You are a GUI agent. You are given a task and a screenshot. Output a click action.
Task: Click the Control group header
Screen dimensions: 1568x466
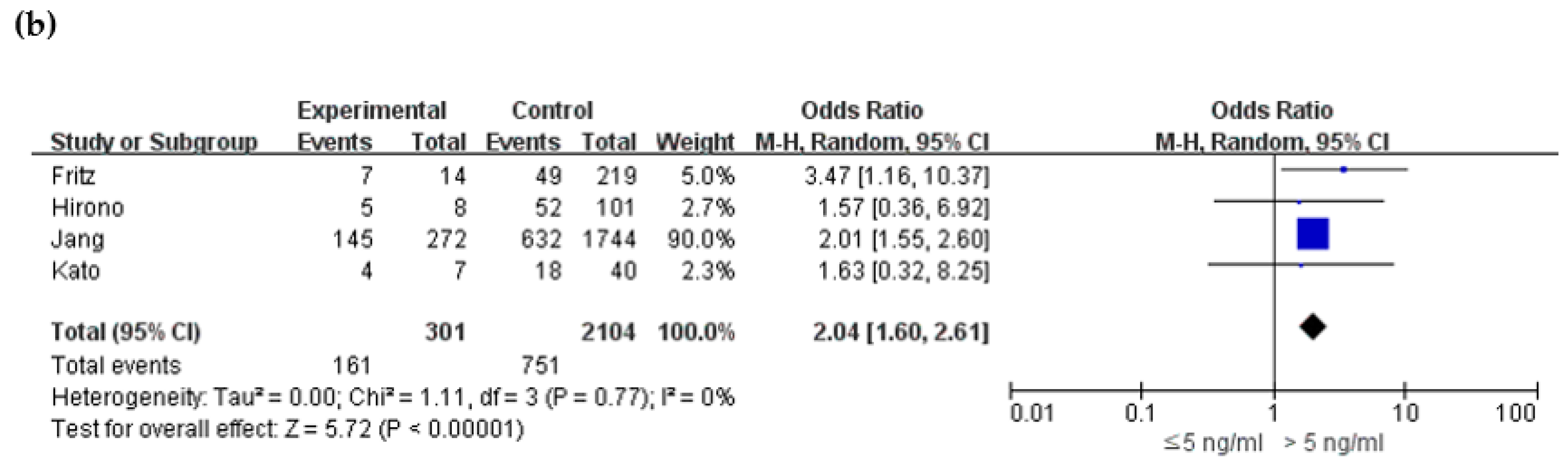click(x=551, y=111)
